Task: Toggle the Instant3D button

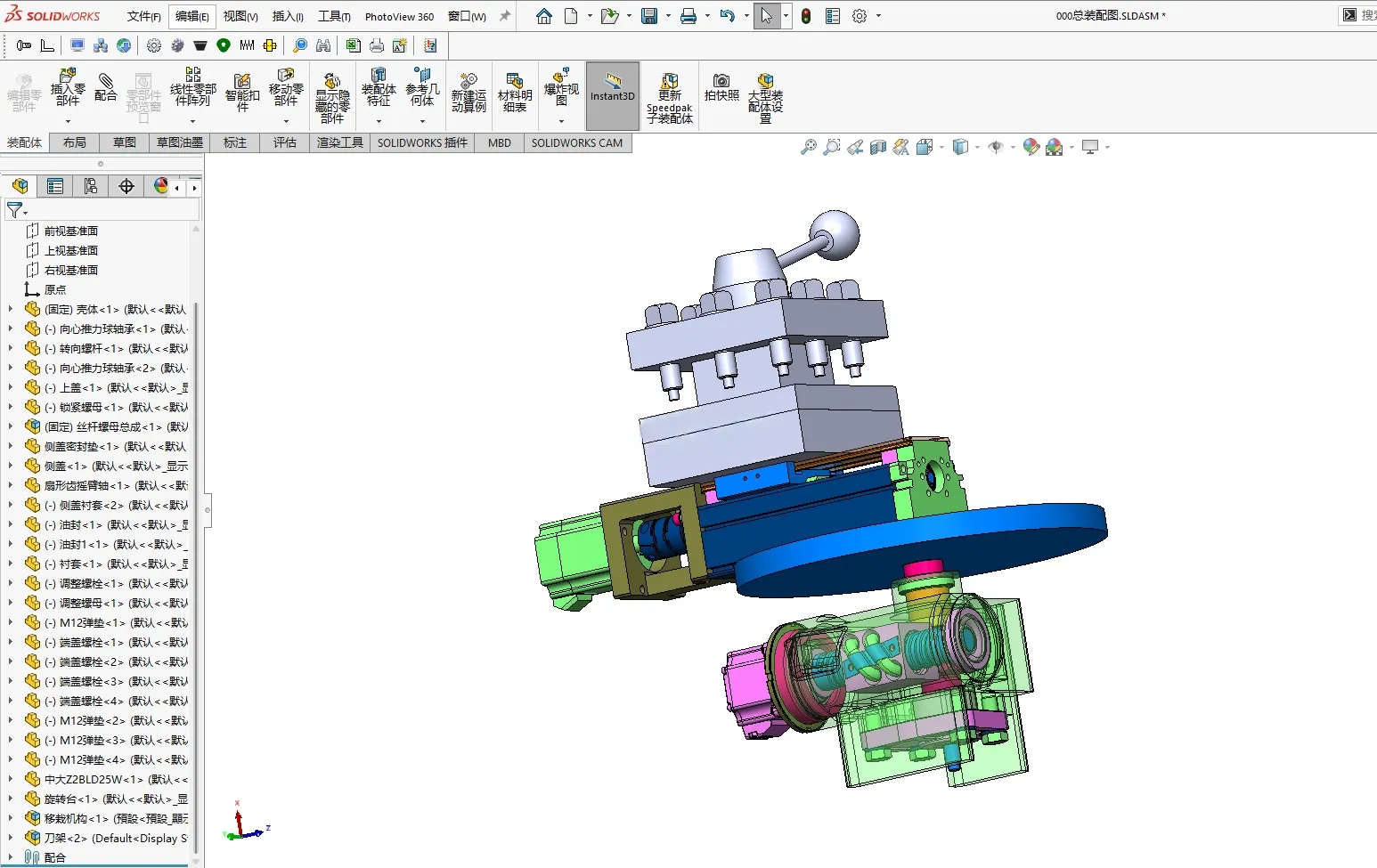Action: (613, 95)
